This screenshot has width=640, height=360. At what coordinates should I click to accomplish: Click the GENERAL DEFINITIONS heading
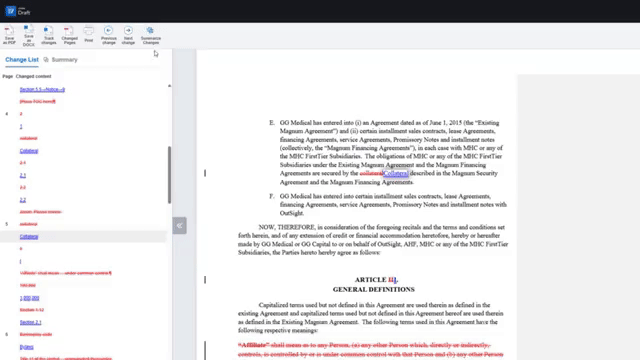(373, 289)
